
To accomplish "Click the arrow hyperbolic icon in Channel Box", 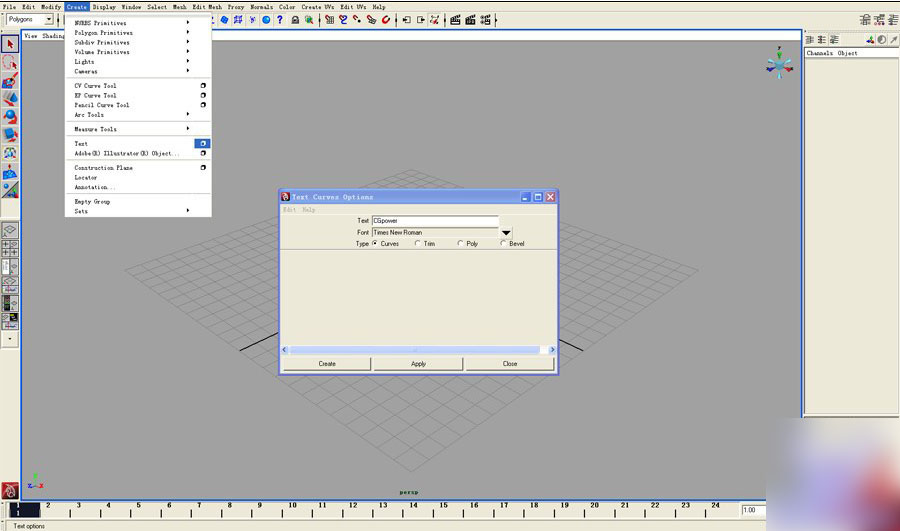I will click(x=893, y=40).
